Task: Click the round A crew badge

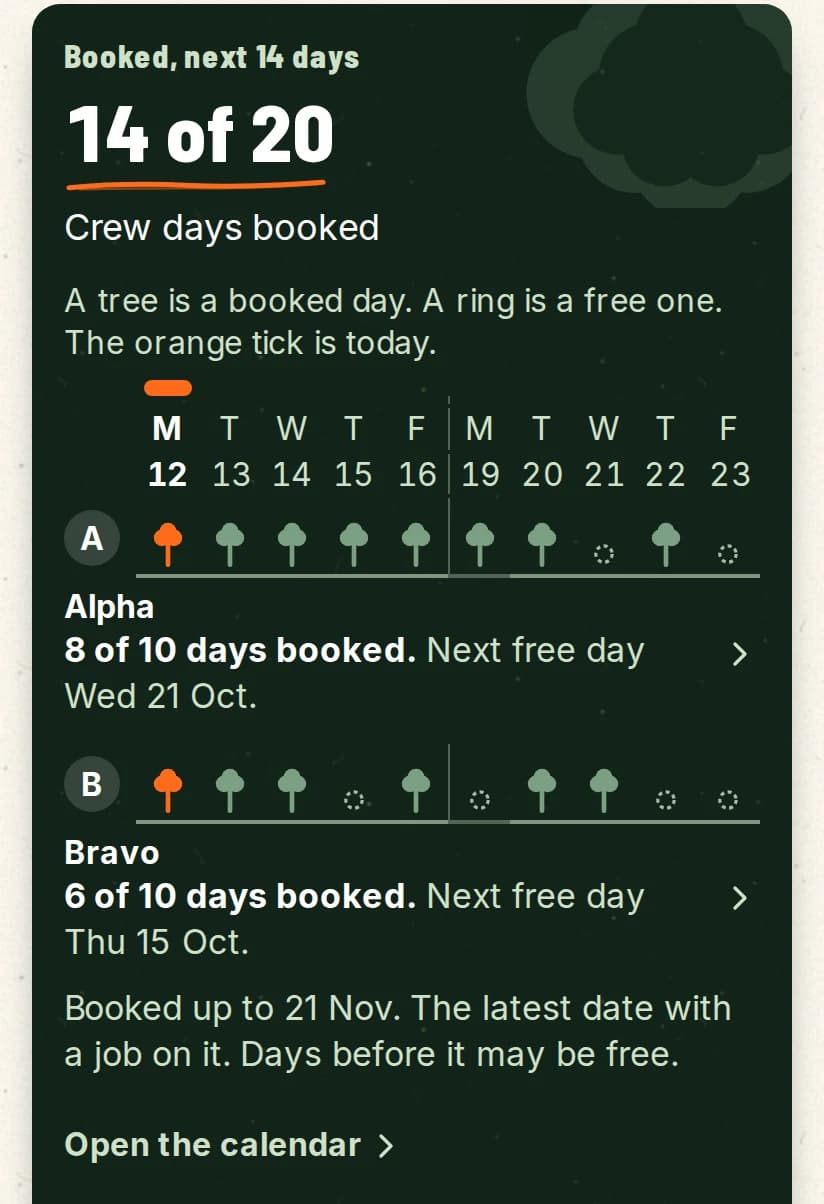Action: [92, 540]
